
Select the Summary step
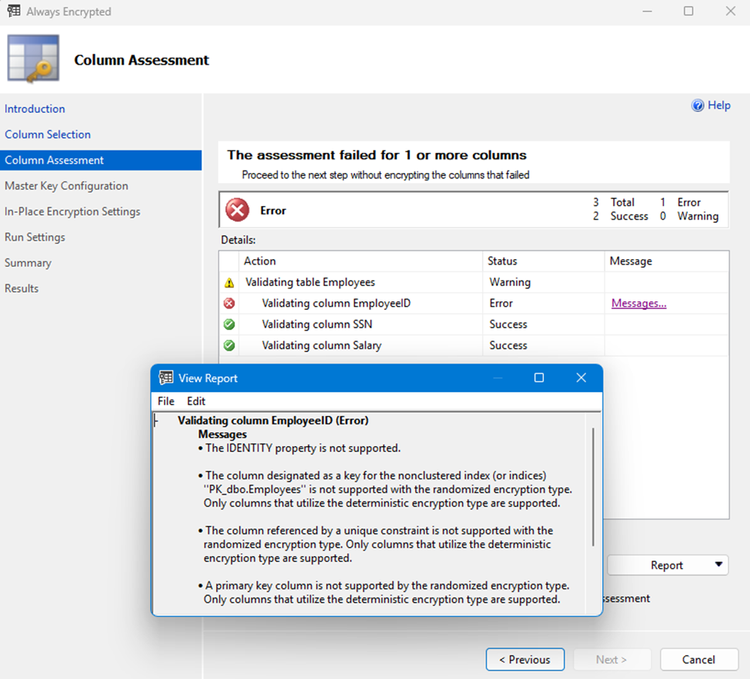click(x=28, y=263)
